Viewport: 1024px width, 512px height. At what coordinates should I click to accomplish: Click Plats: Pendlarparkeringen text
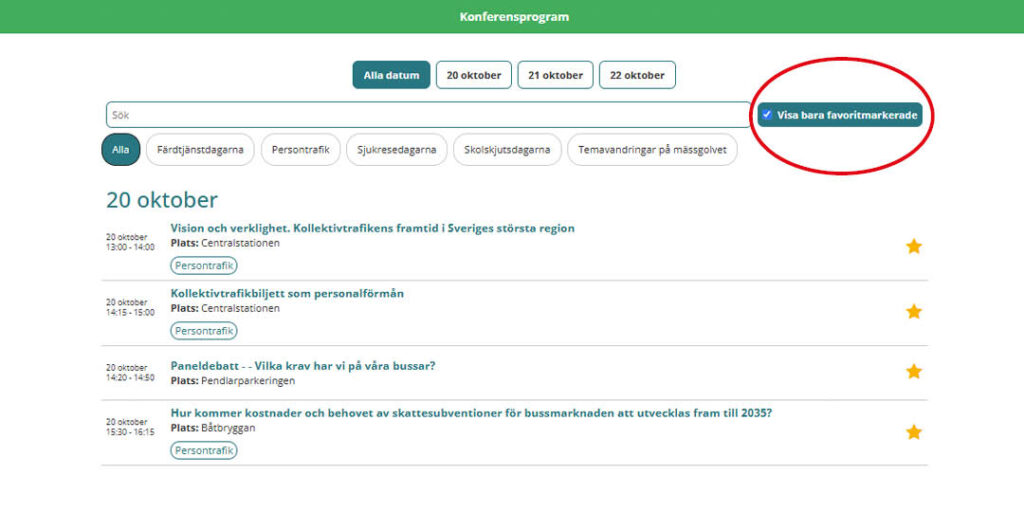pos(232,380)
